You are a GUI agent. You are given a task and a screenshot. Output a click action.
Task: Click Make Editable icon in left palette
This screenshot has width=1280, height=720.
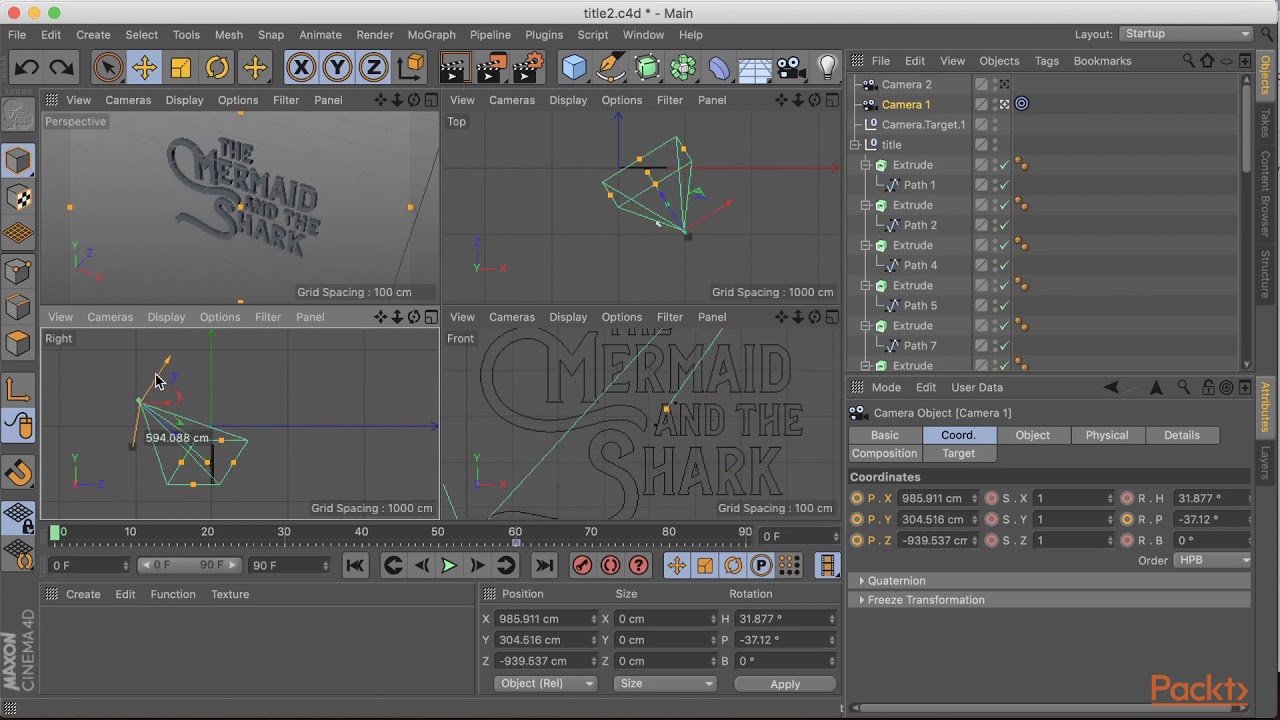18,116
